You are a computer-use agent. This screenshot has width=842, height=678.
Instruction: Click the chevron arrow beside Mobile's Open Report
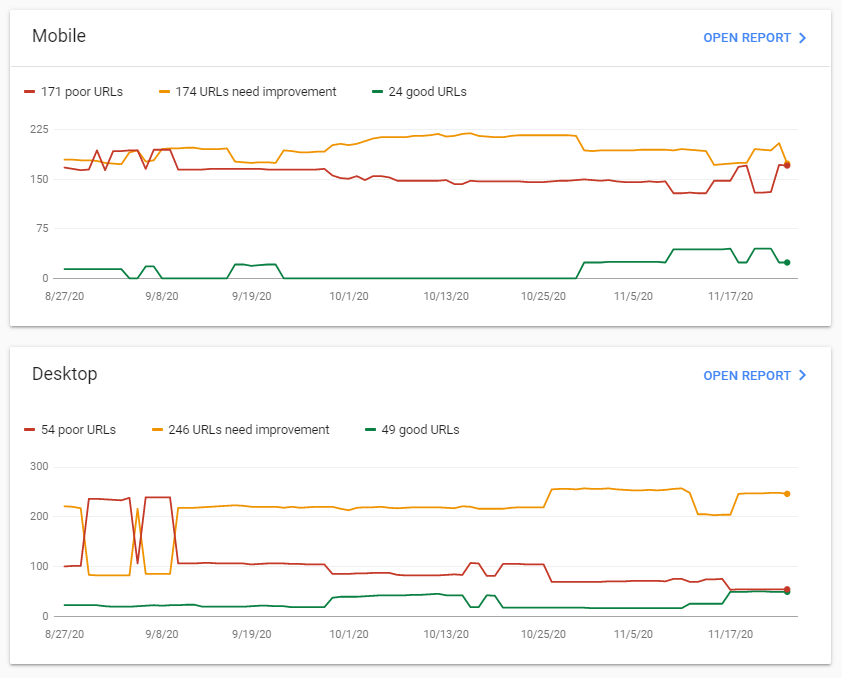tap(801, 38)
